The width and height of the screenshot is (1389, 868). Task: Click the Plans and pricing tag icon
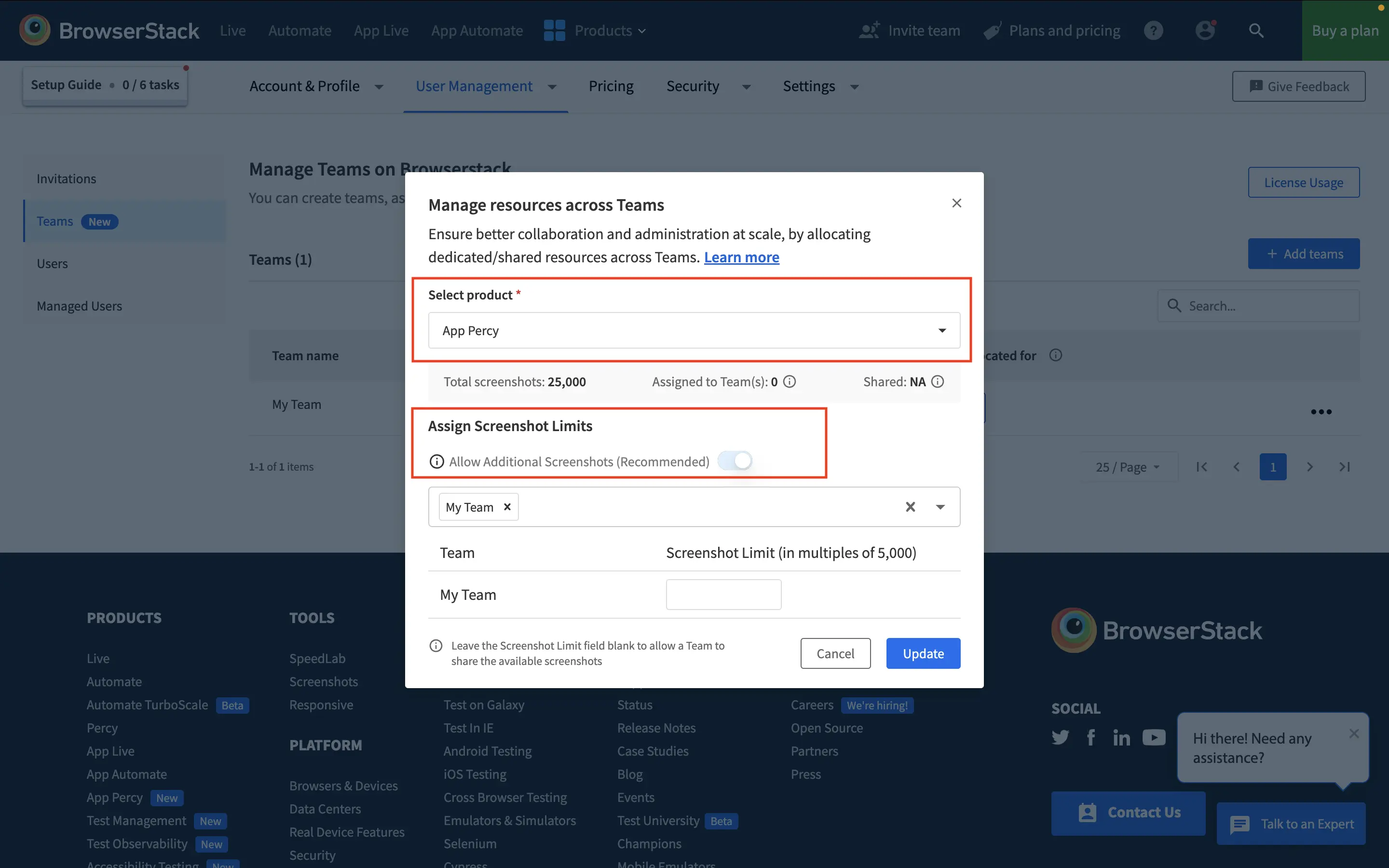(x=992, y=30)
